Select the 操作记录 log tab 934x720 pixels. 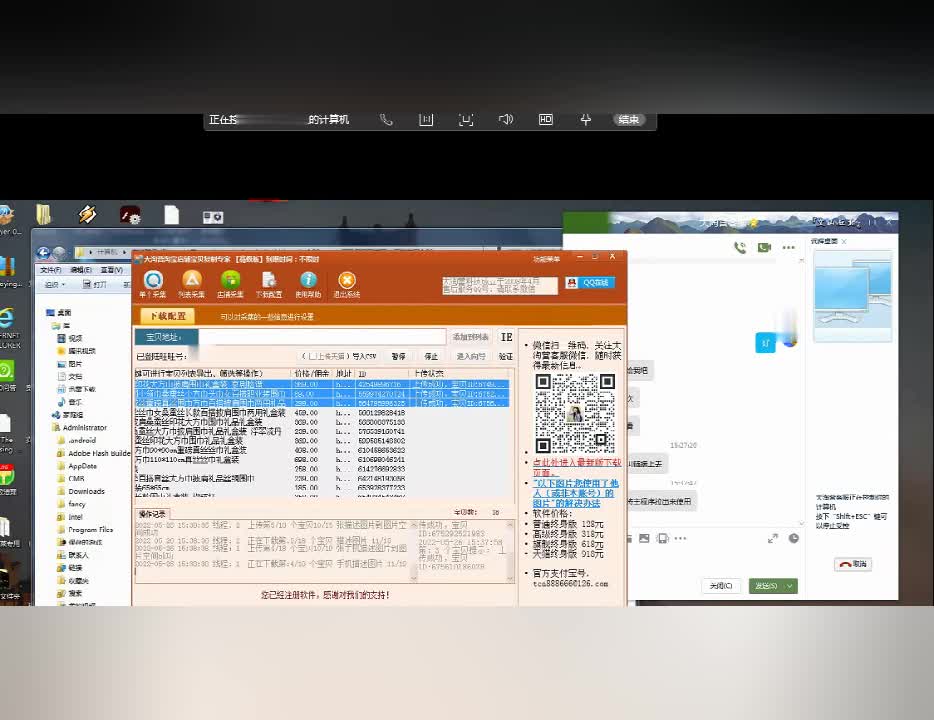(152, 514)
